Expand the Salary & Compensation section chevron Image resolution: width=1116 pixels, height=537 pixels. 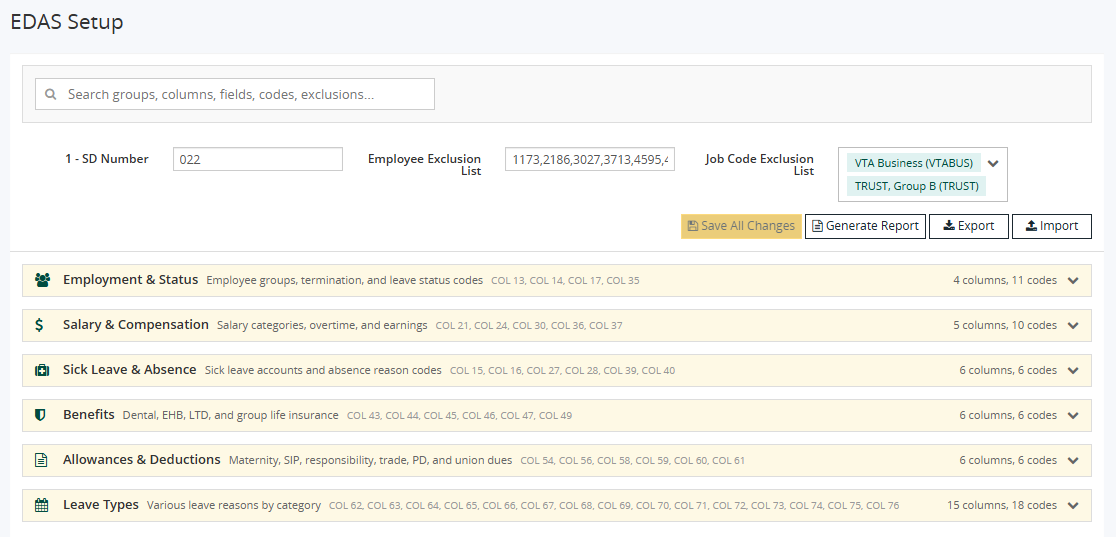click(x=1073, y=325)
